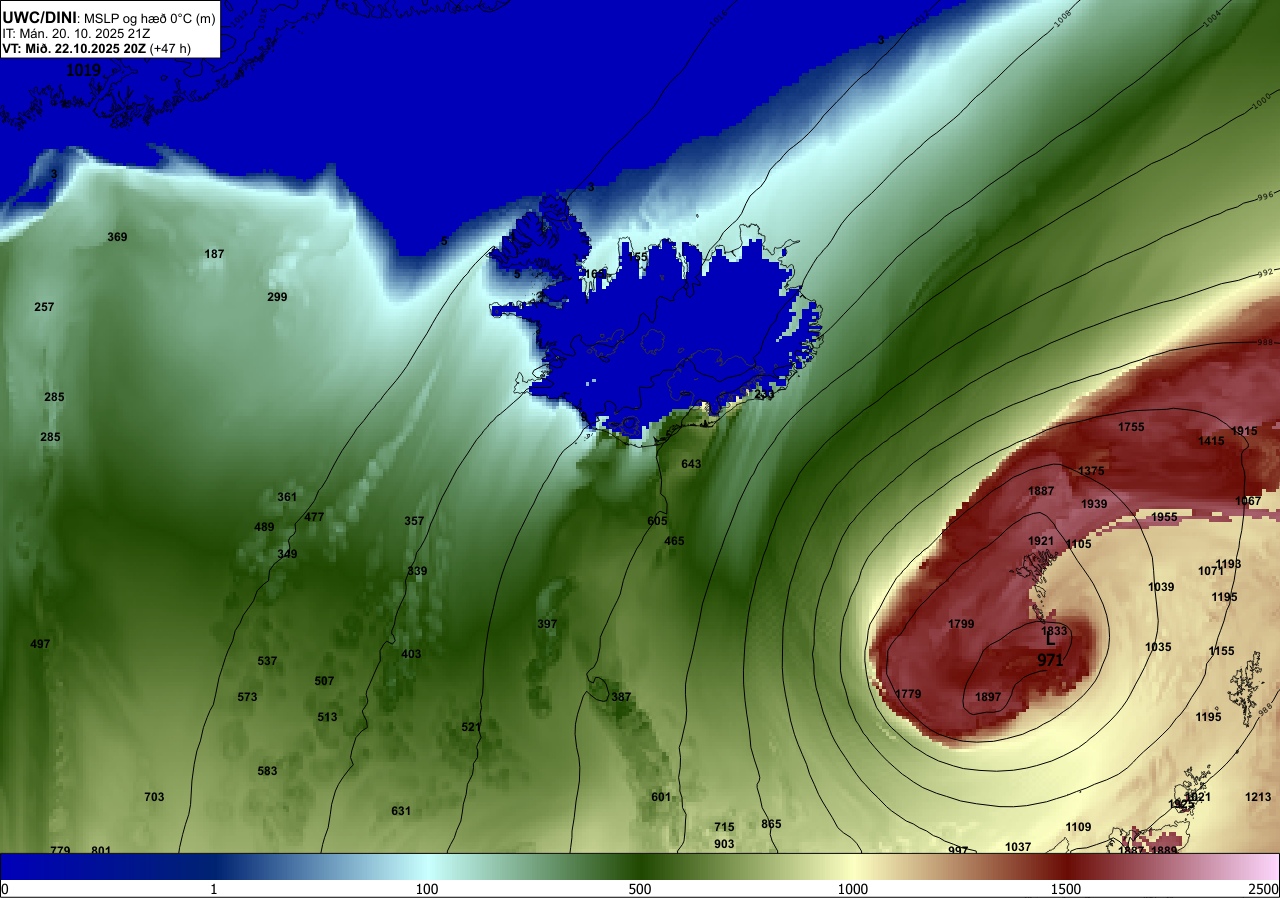Image resolution: width=1280 pixels, height=898 pixels.
Task: Click the height value "631"
Action: (x=401, y=811)
